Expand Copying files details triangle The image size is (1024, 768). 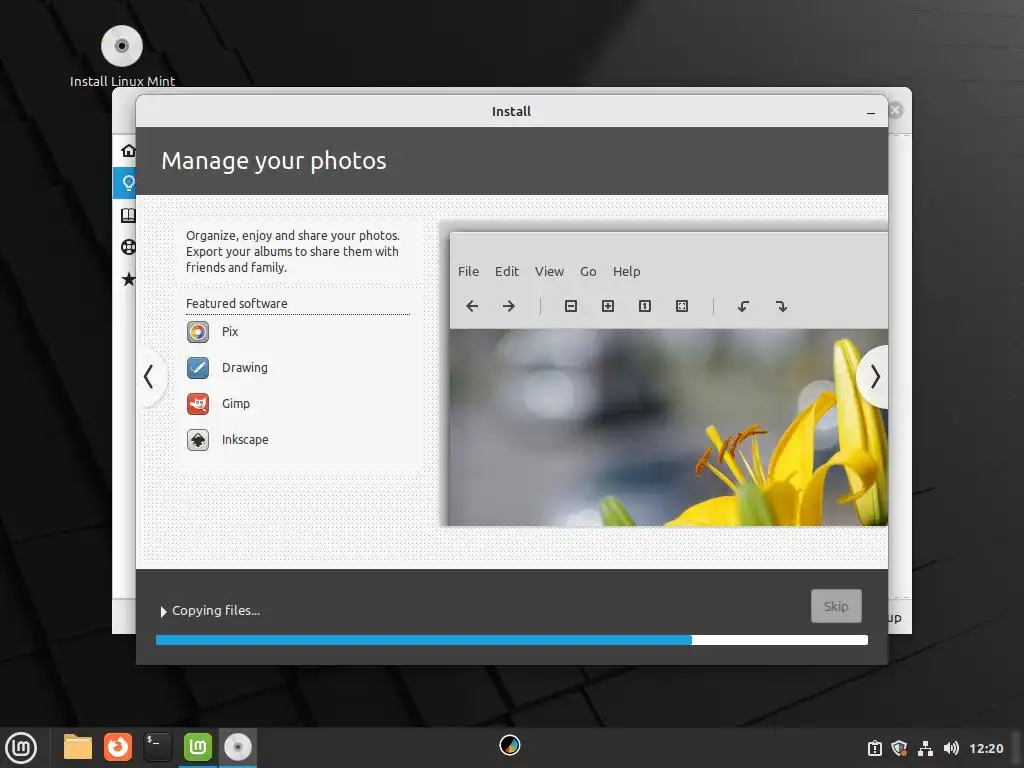[x=163, y=611]
